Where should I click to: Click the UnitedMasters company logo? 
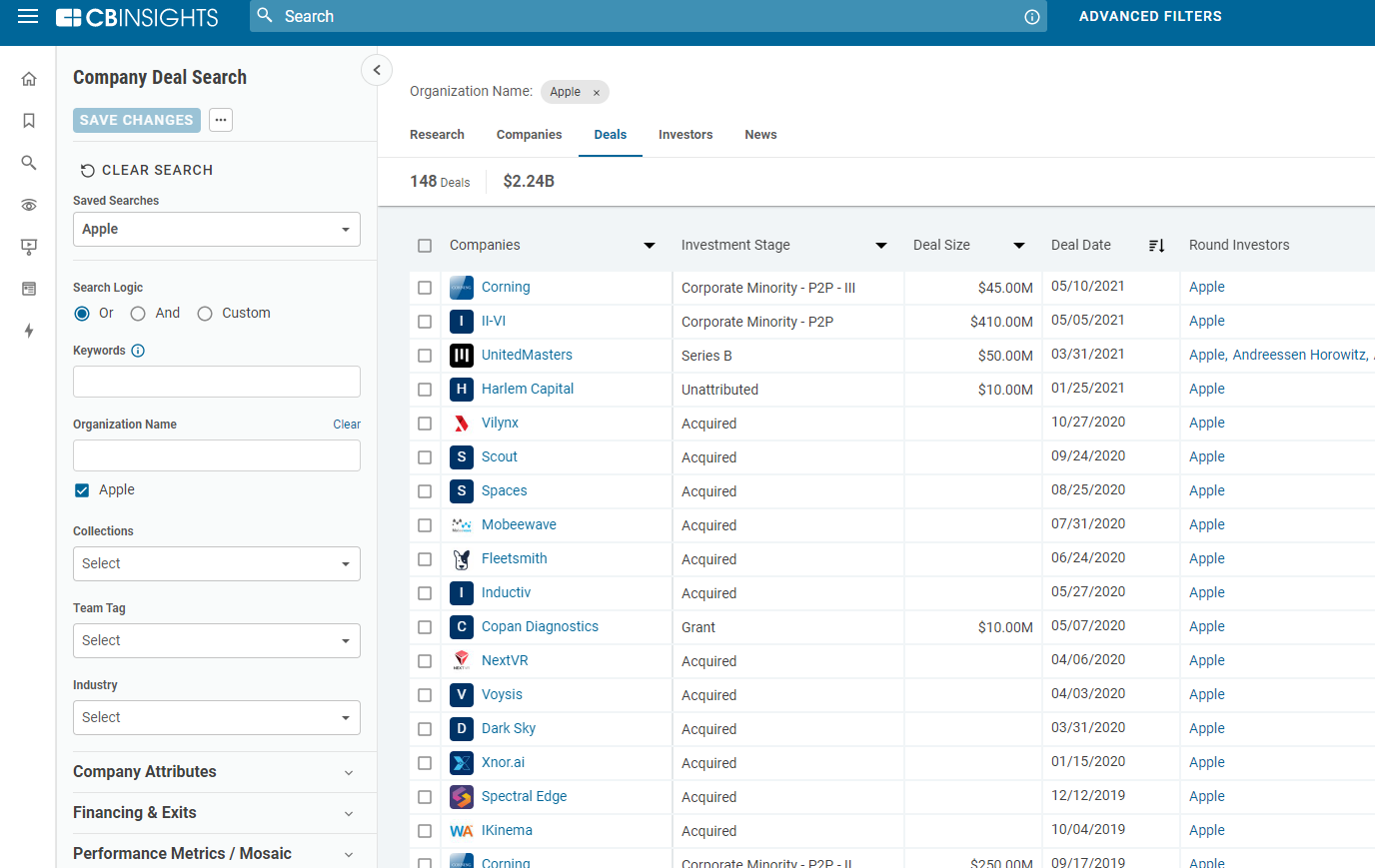point(462,356)
